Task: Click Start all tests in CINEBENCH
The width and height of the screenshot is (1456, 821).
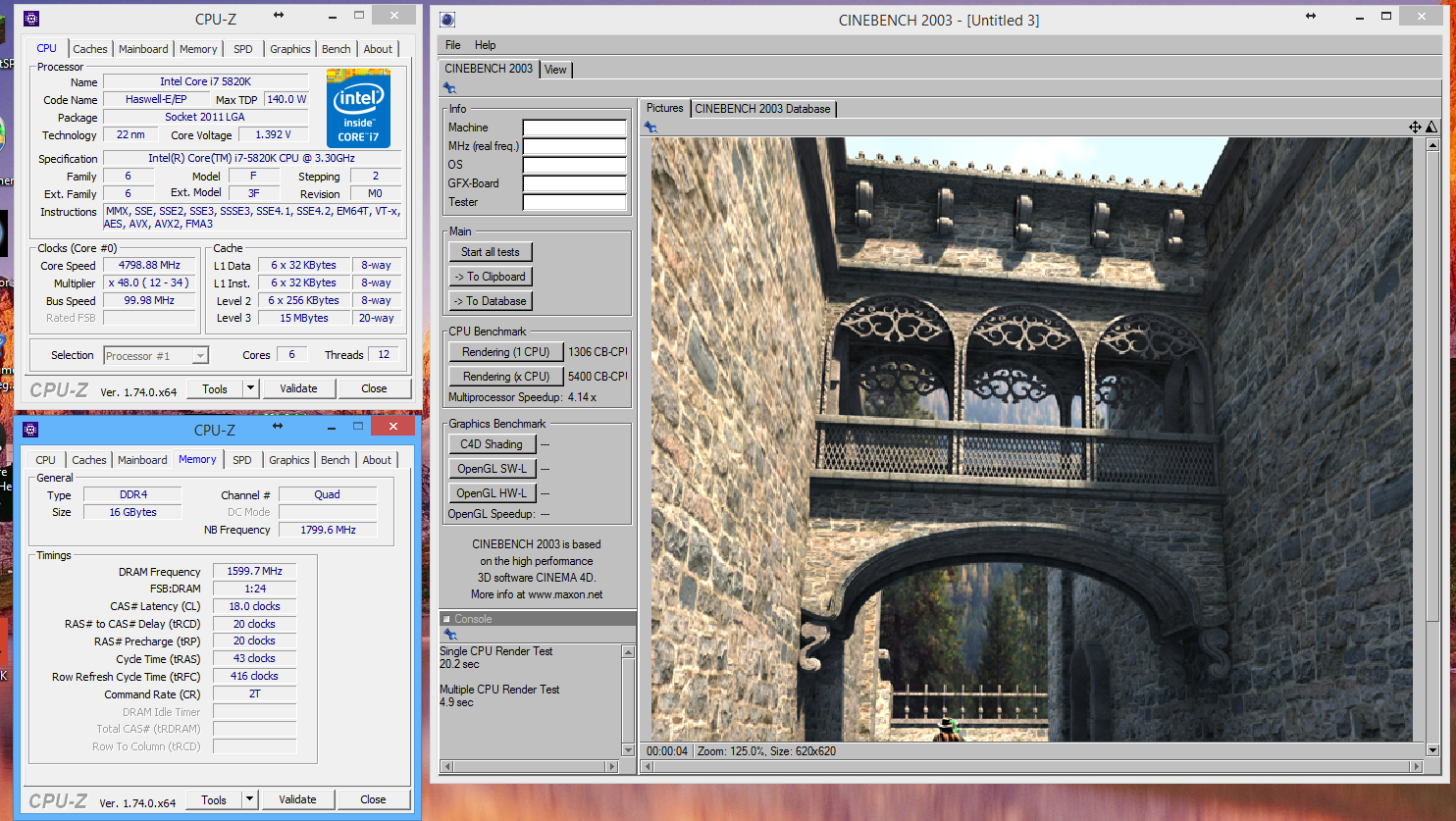Action: 491,252
